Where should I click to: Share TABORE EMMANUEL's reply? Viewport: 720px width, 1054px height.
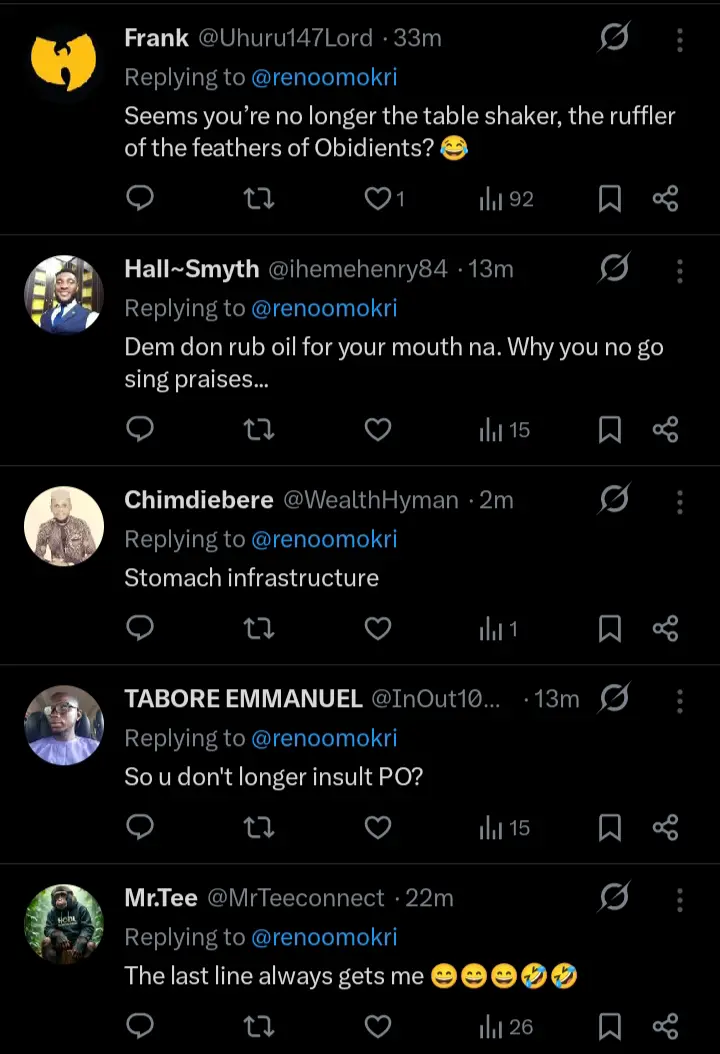tap(666, 827)
